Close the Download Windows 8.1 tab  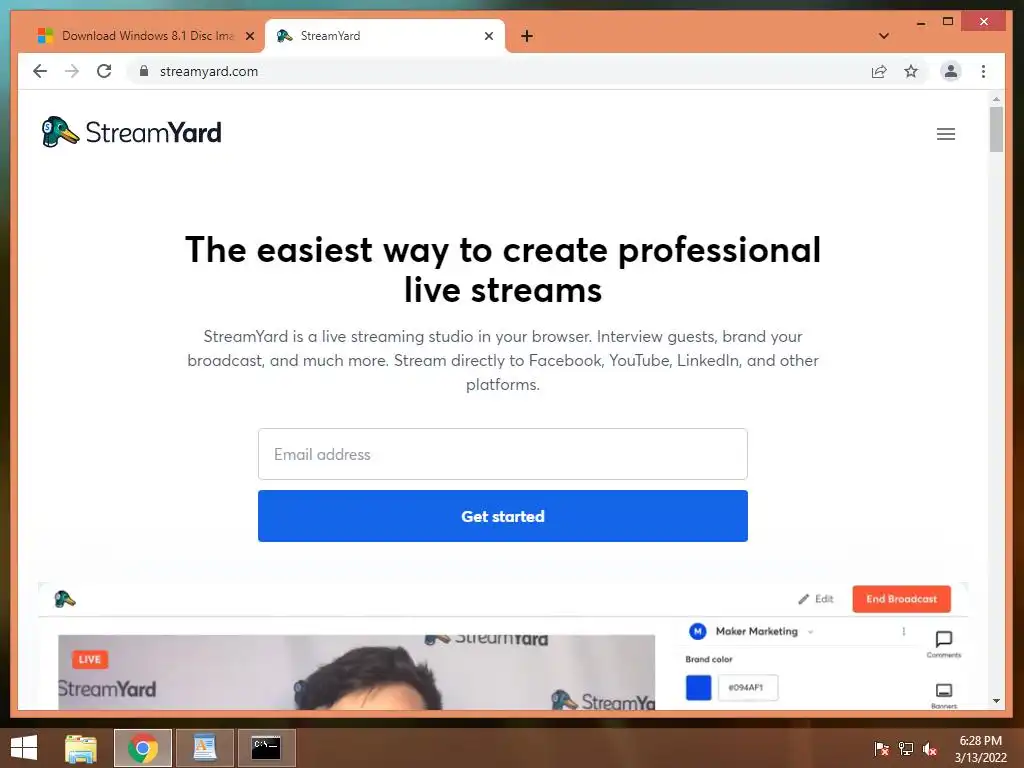[x=249, y=36]
